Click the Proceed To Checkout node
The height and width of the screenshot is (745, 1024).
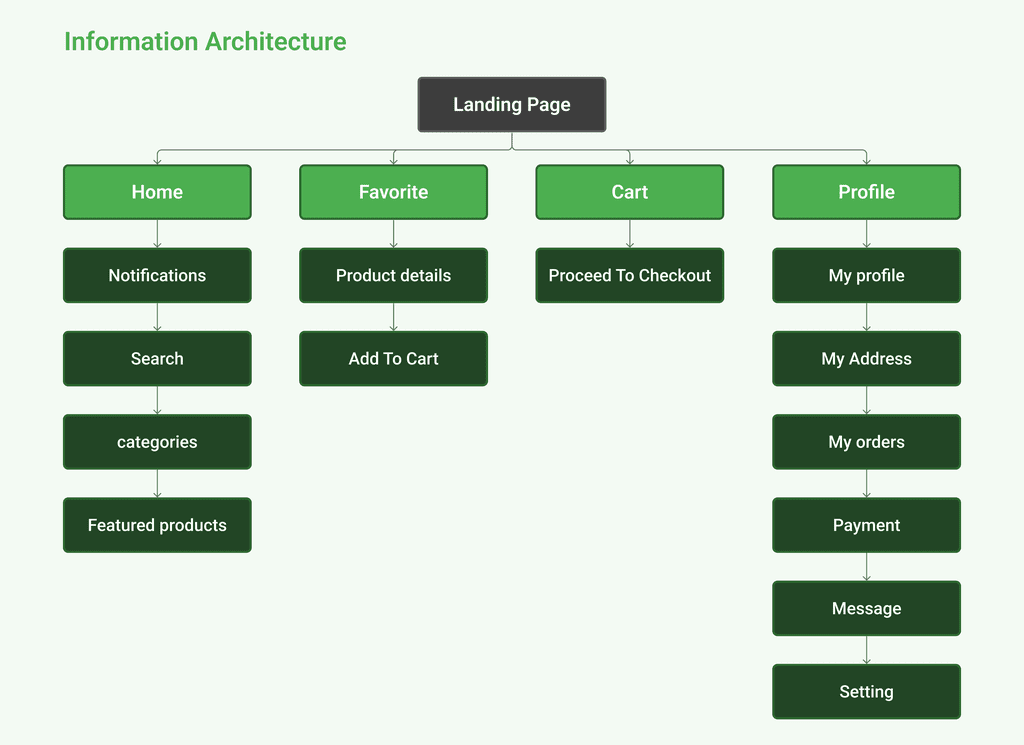point(630,276)
